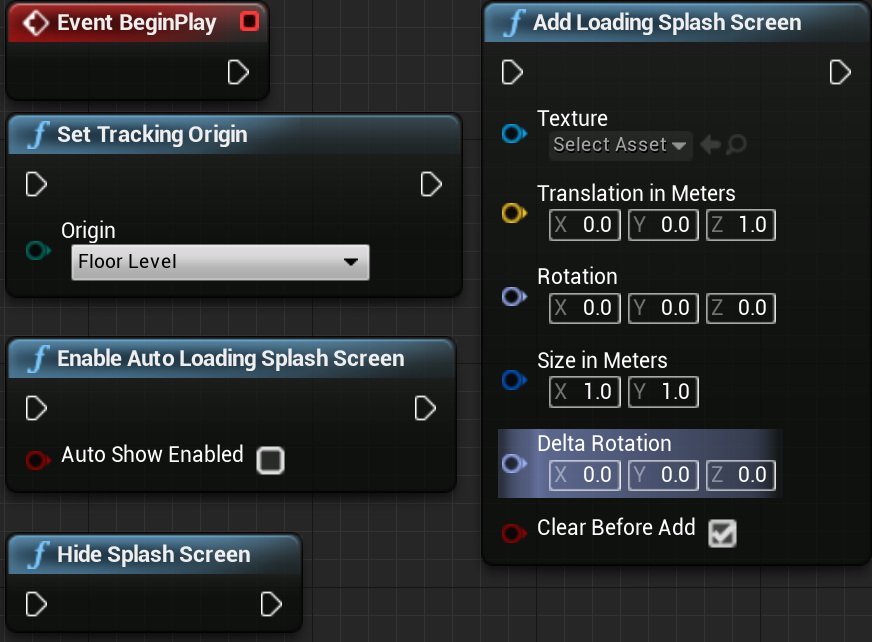Click the function icon on Set Tracking Origin
This screenshot has width=872, height=642.
pyautogui.click(x=38, y=135)
